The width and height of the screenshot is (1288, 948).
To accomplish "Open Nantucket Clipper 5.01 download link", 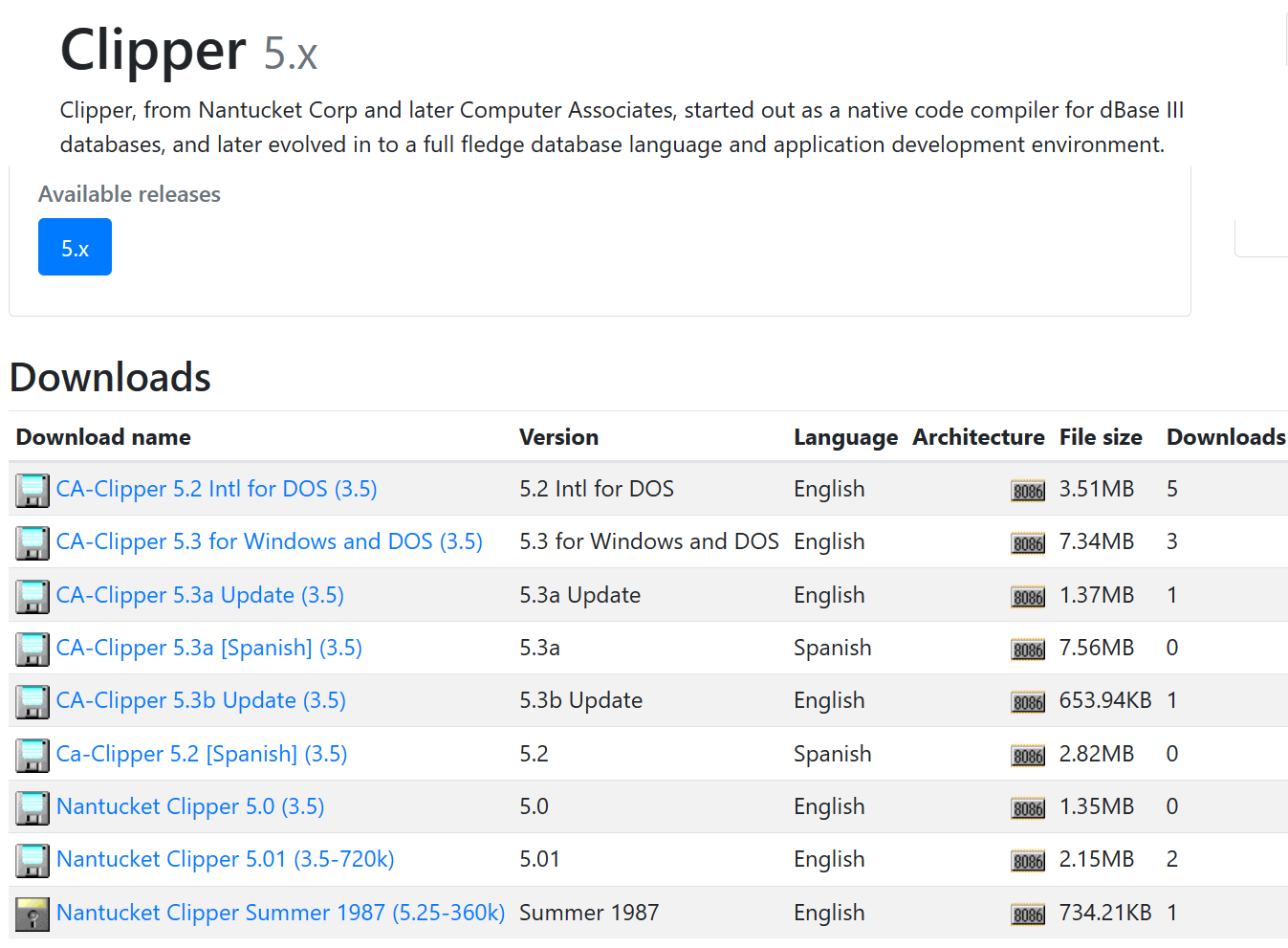I will click(225, 859).
